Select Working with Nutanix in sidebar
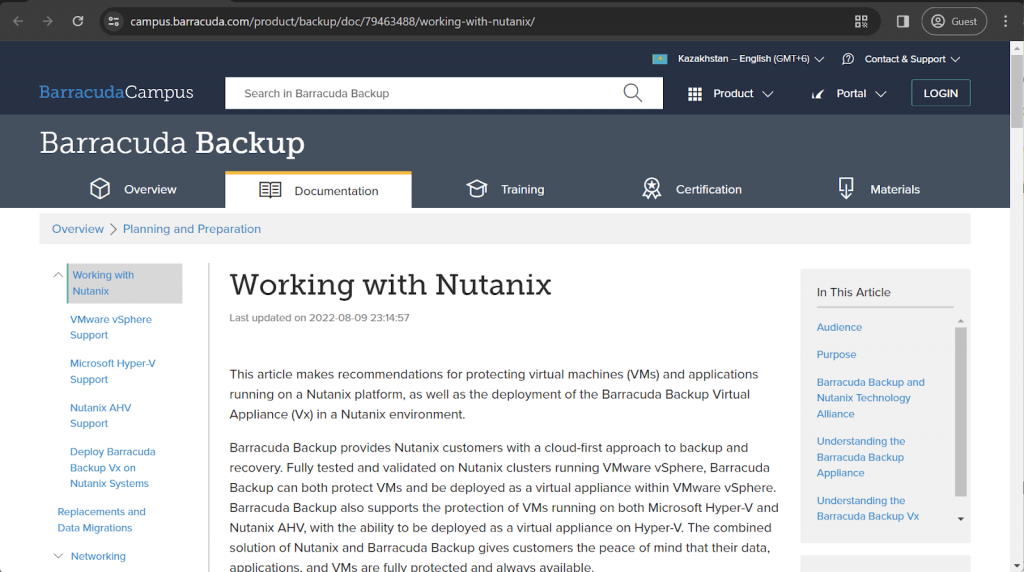The image size is (1024, 572). coord(125,283)
